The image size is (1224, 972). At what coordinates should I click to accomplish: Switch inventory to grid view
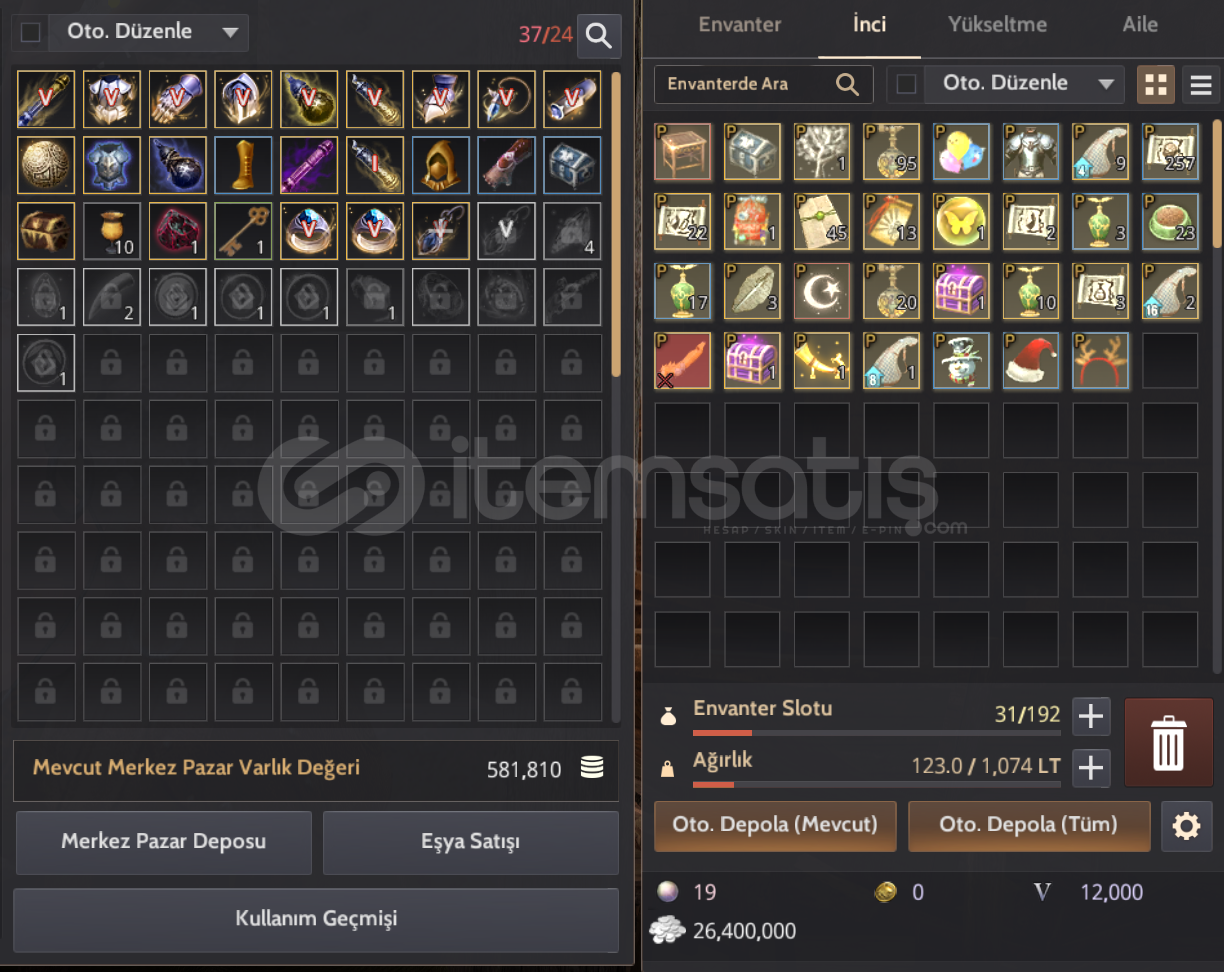(1156, 85)
